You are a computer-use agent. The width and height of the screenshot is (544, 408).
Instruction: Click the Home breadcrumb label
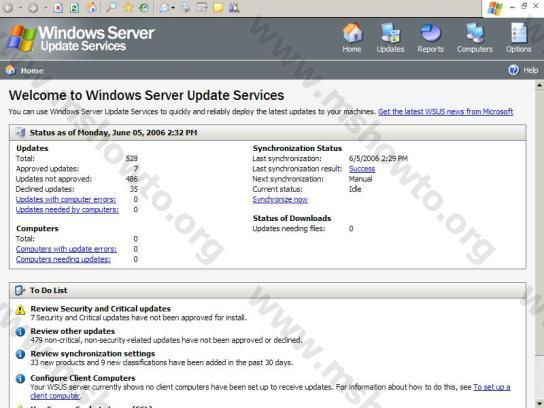[32, 70]
